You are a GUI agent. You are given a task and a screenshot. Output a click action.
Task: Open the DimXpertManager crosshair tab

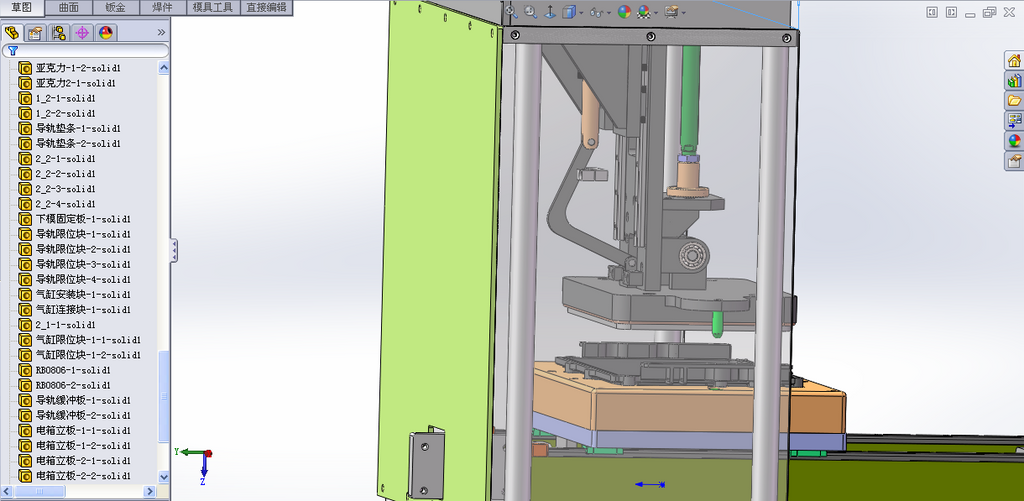point(82,33)
